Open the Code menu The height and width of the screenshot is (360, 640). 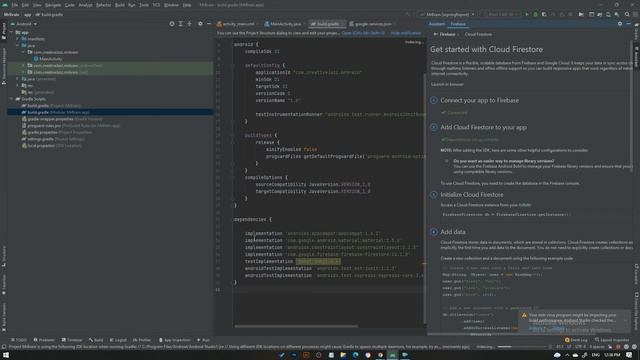click(x=70, y=5)
